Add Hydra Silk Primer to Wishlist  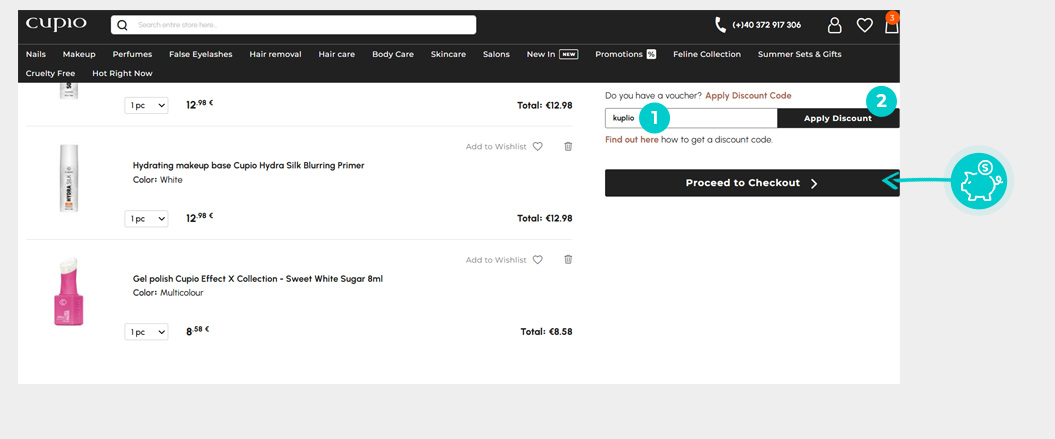click(503, 147)
